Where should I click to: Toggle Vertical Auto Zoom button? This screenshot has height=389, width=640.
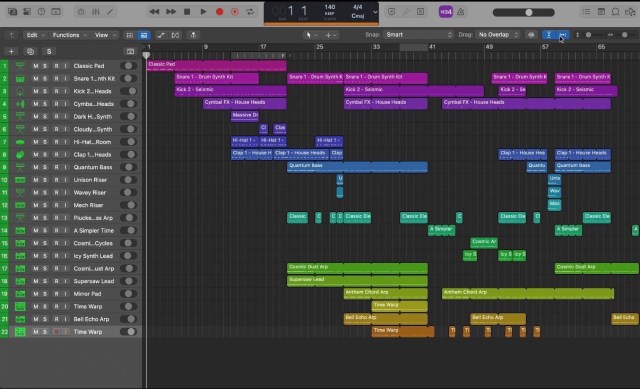(x=549, y=35)
